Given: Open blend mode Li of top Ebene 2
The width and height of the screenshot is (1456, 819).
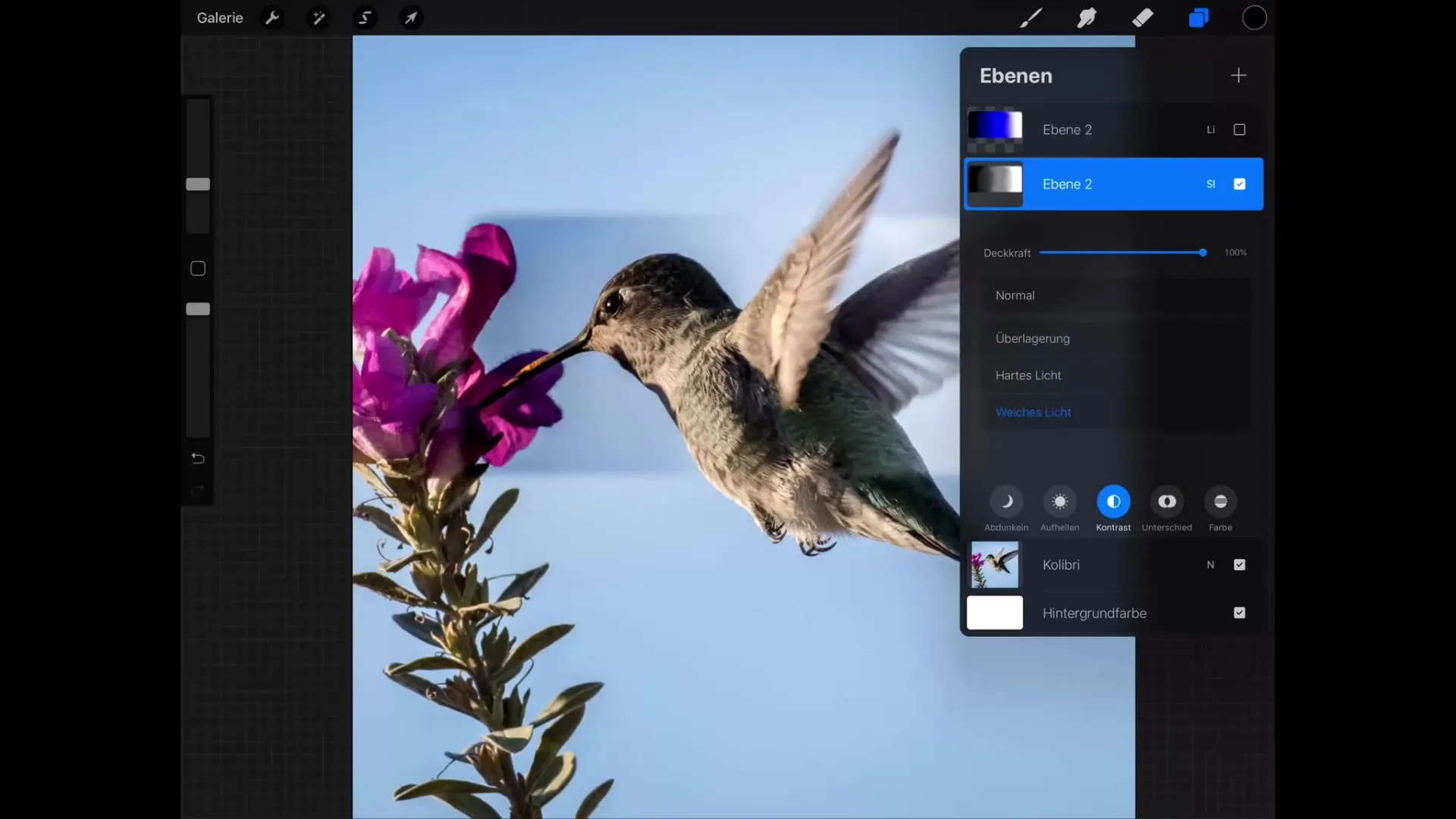Looking at the screenshot, I should click(1211, 130).
